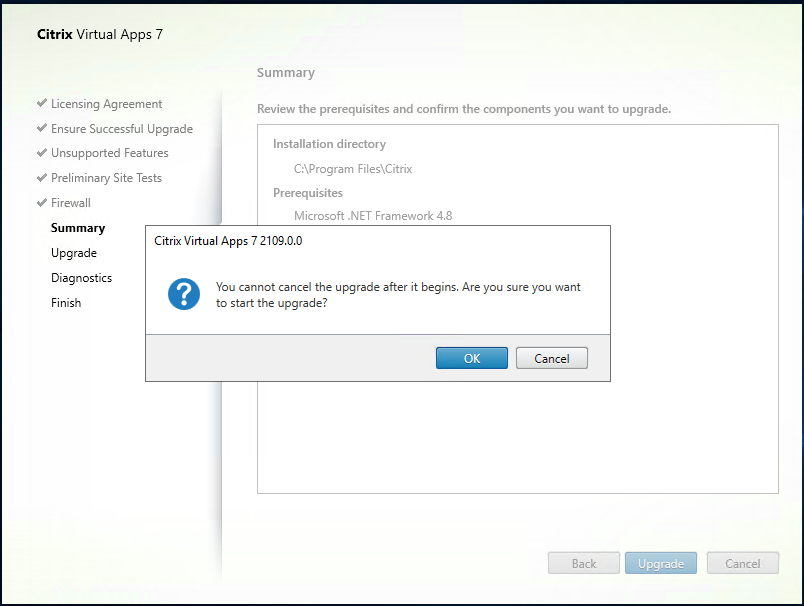Click the Summary page heading
Image resolution: width=804 pixels, height=606 pixels.
click(x=286, y=73)
